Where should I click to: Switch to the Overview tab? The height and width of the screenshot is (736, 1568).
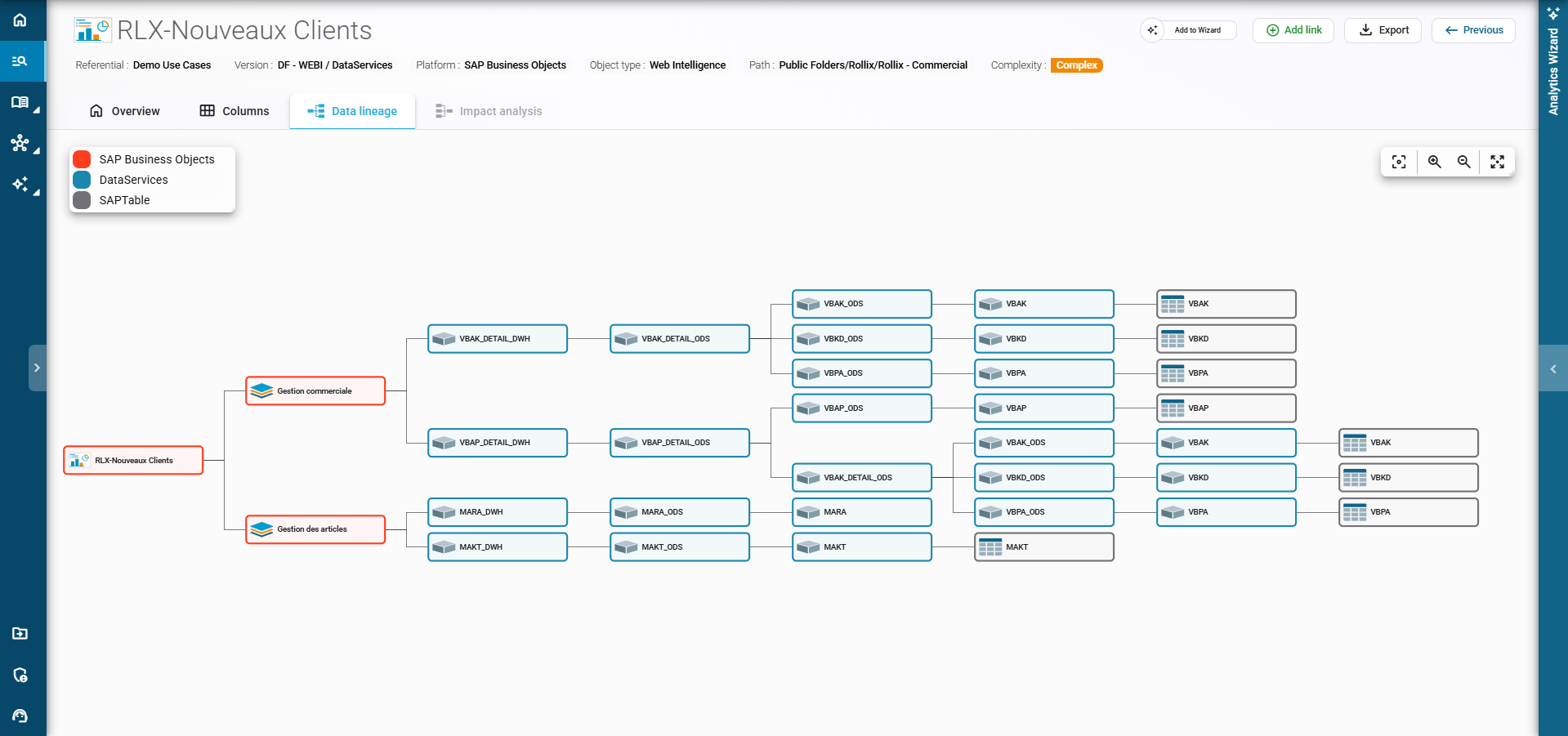[125, 111]
